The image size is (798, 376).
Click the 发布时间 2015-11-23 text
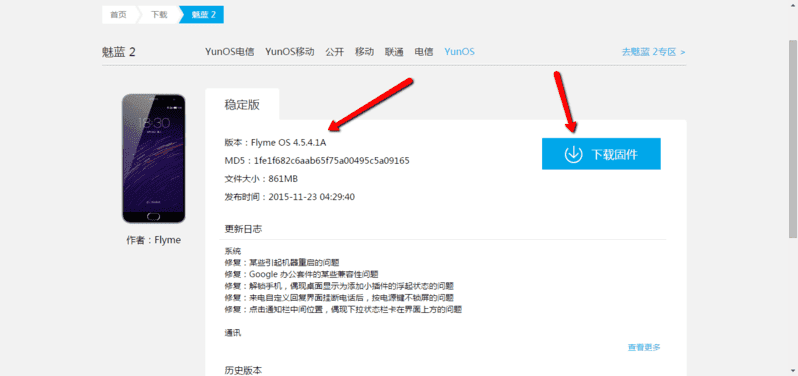[x=290, y=197]
